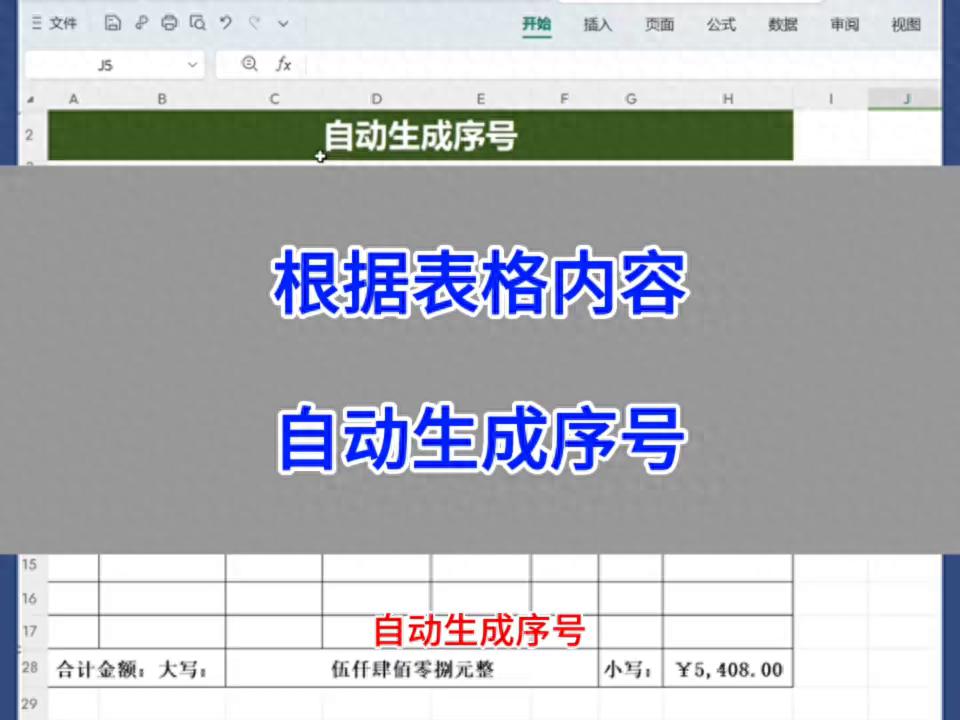This screenshot has height=720, width=960.
Task: Open the 公式 ribbon tab
Action: click(x=721, y=25)
